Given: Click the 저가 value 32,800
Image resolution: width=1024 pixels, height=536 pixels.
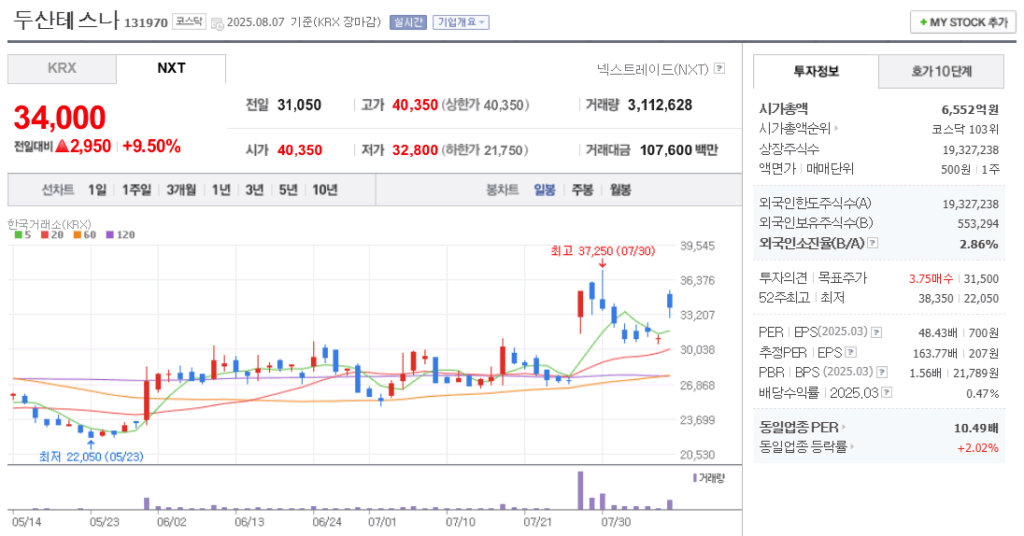Looking at the screenshot, I should (415, 150).
